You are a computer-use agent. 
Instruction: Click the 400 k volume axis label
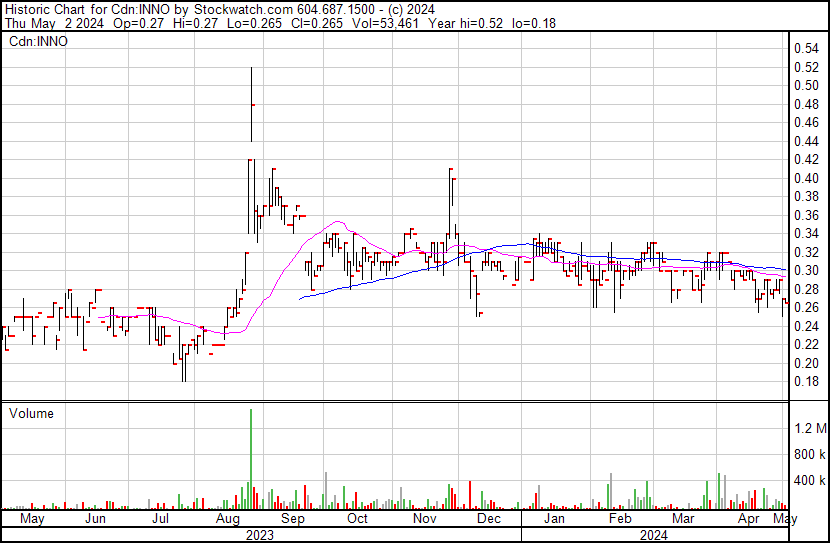coord(810,481)
